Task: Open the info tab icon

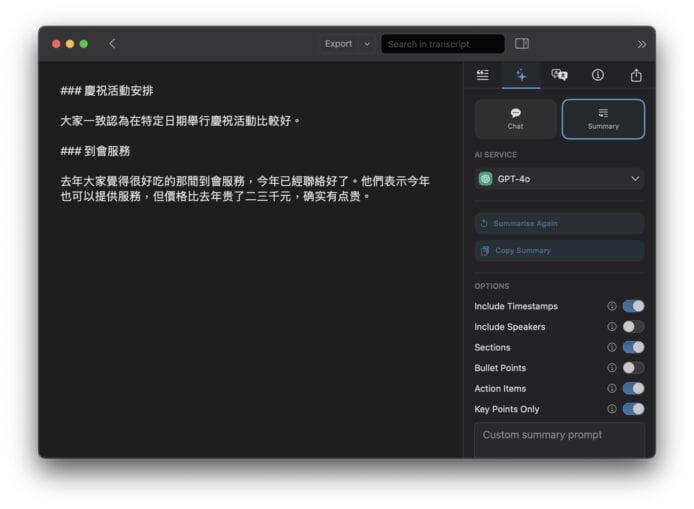Action: pos(598,75)
